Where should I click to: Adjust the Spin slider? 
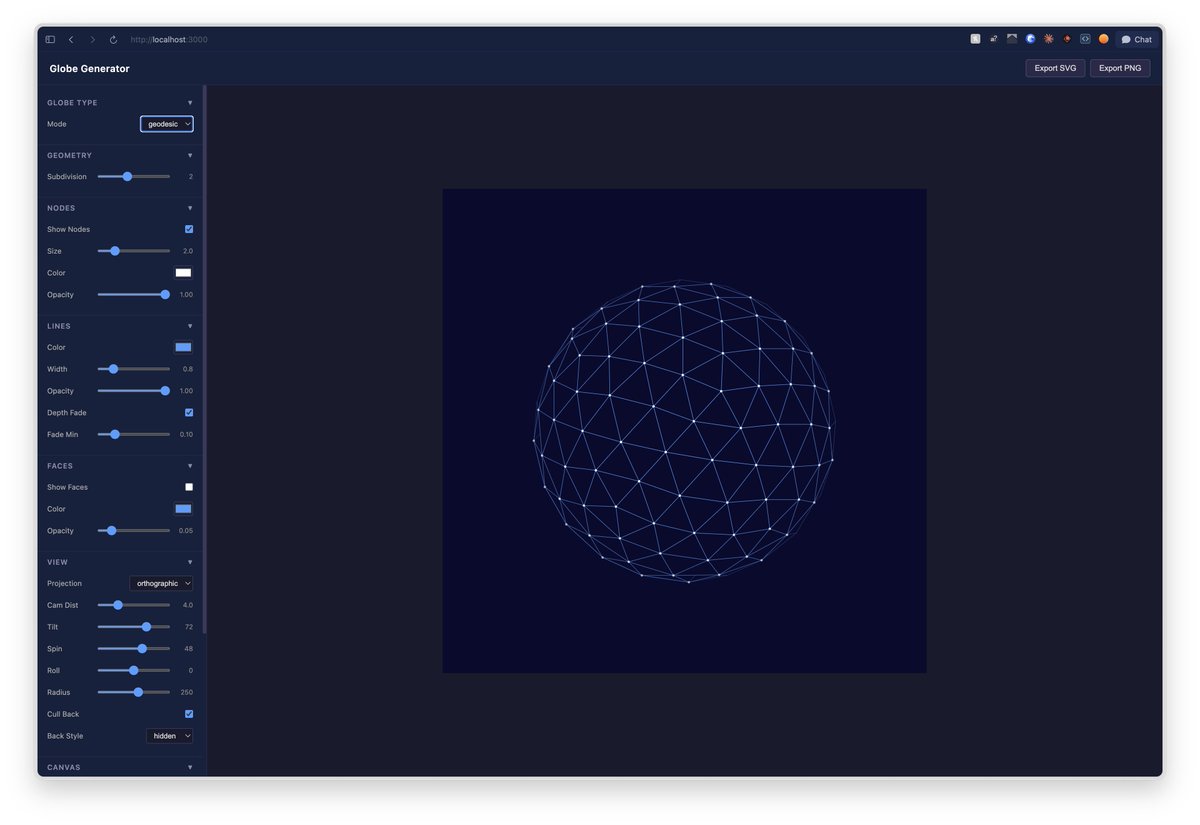133,649
